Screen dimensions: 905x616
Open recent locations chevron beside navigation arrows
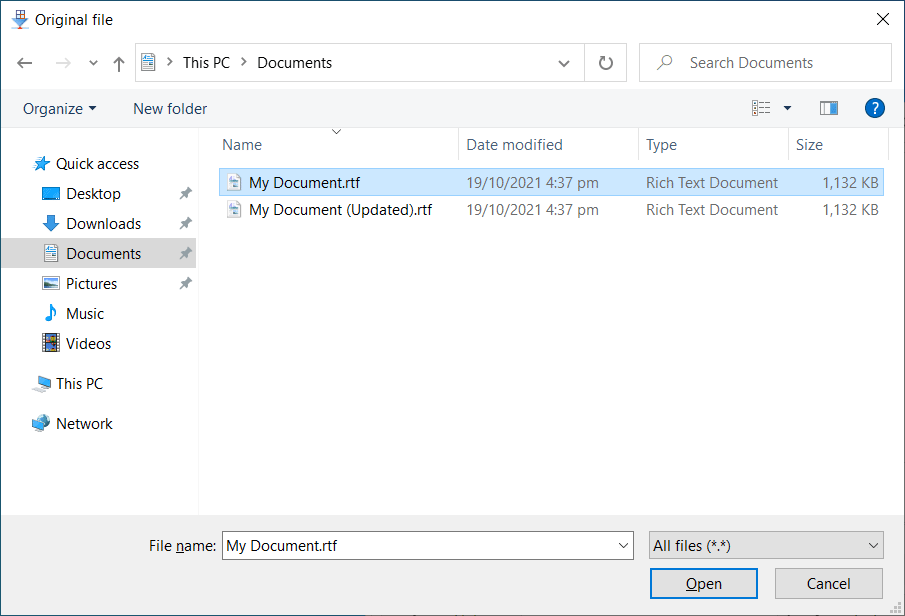93,64
